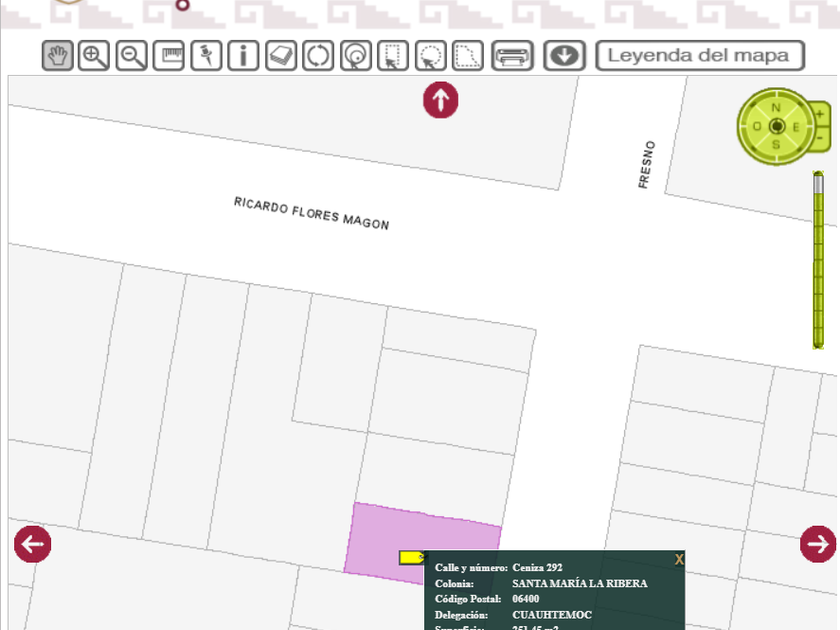This screenshot has width=840, height=630.
Task: Activate the zoom out magnifier tool
Action: [131, 56]
